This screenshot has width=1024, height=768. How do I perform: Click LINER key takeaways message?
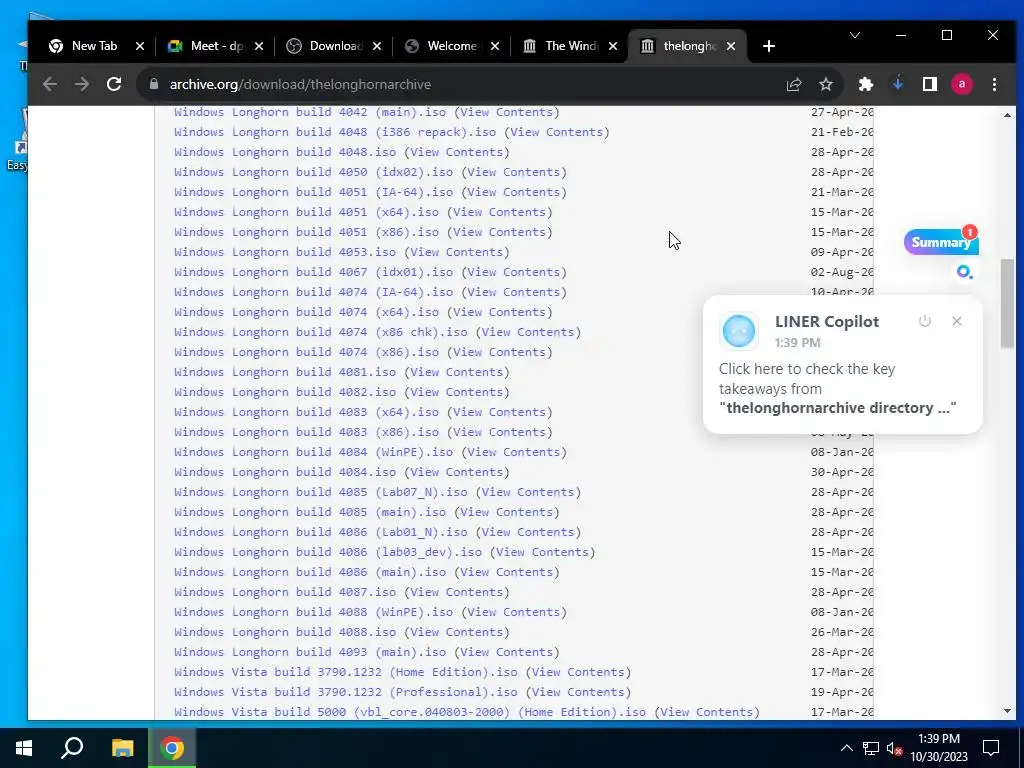[x=838, y=388]
